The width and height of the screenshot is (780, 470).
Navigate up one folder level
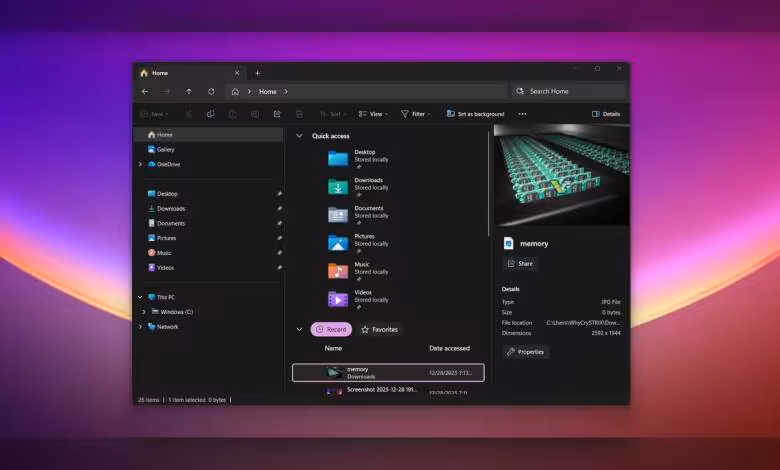click(189, 92)
